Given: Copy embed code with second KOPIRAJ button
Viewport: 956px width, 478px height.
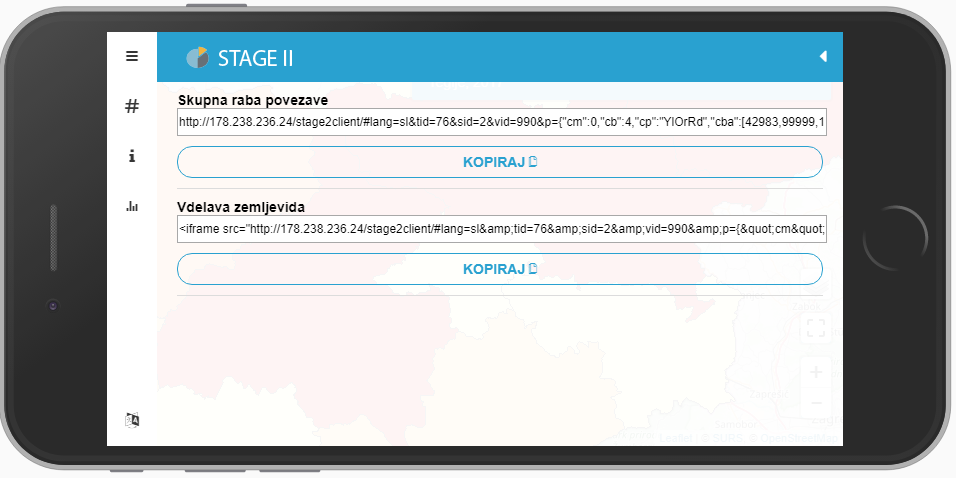Looking at the screenshot, I should (x=500, y=269).
